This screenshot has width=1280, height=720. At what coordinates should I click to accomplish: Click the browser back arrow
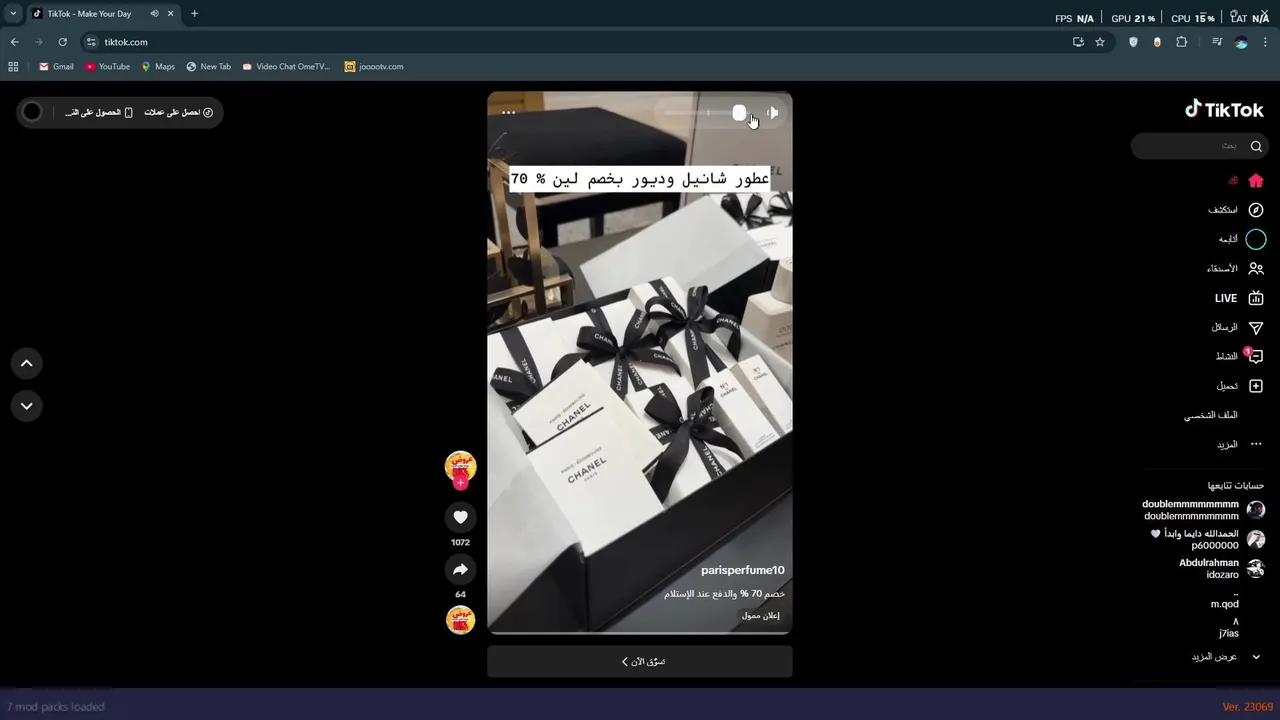tap(14, 42)
